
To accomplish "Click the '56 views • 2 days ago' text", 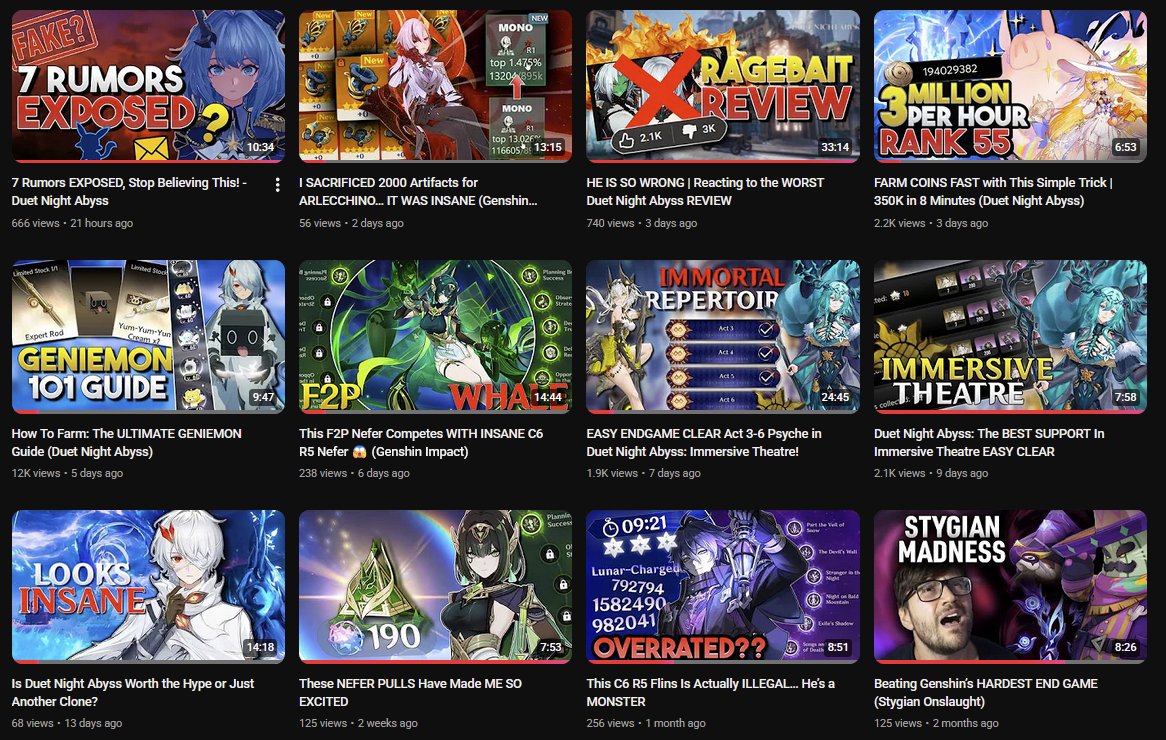I will click(351, 222).
